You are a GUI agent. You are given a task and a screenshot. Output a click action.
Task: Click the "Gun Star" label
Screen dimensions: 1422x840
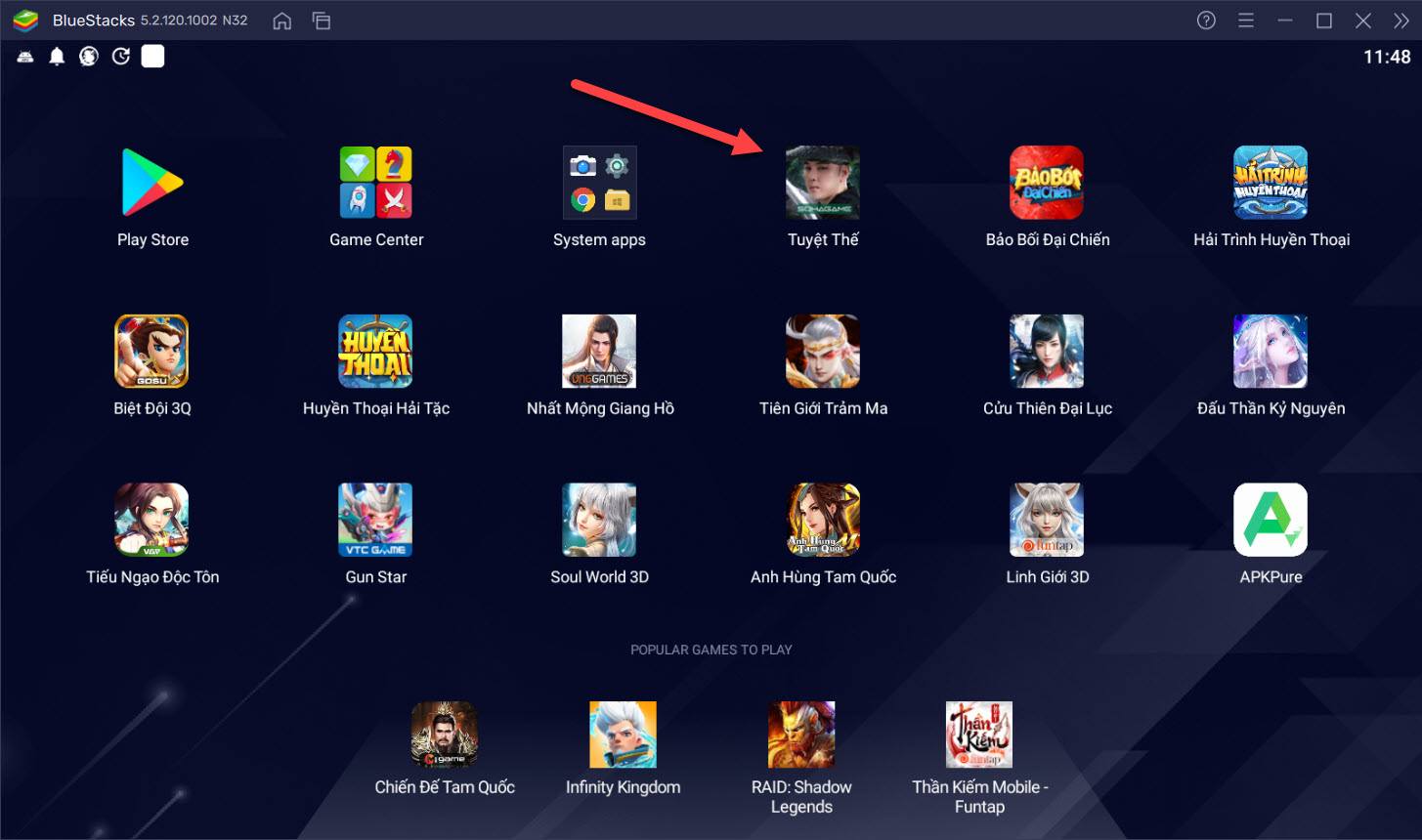[376, 576]
